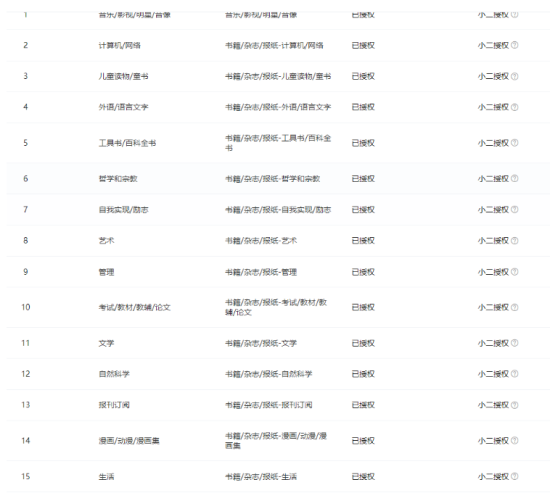Select the 自我实现/励志 category name
The image size is (550, 493).
coord(123,210)
